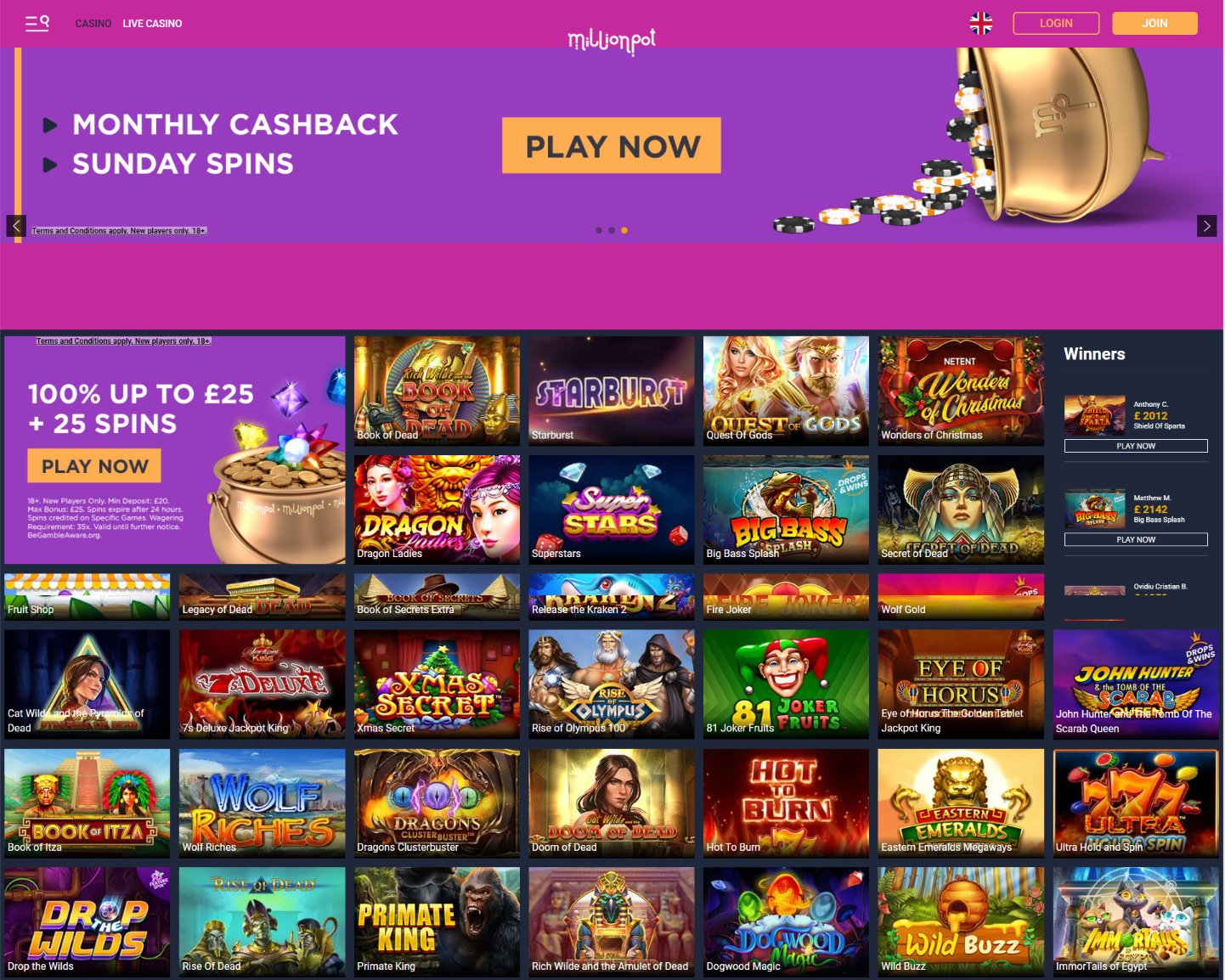1225x980 pixels.
Task: Go to previous banner slide arrow
Action: pyautogui.click(x=16, y=225)
